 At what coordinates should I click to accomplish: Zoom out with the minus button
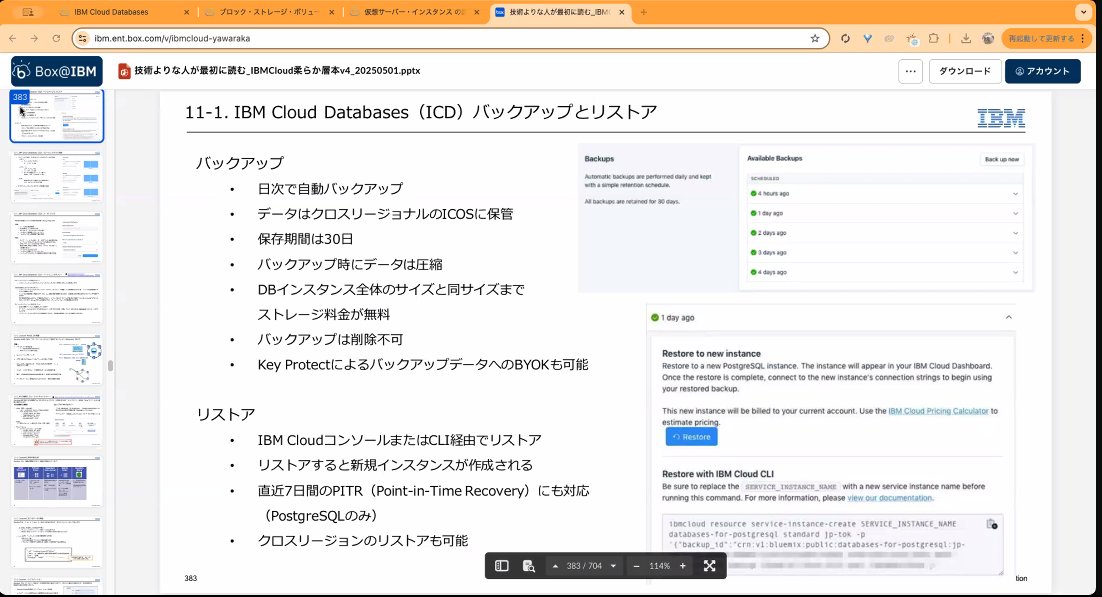[636, 566]
